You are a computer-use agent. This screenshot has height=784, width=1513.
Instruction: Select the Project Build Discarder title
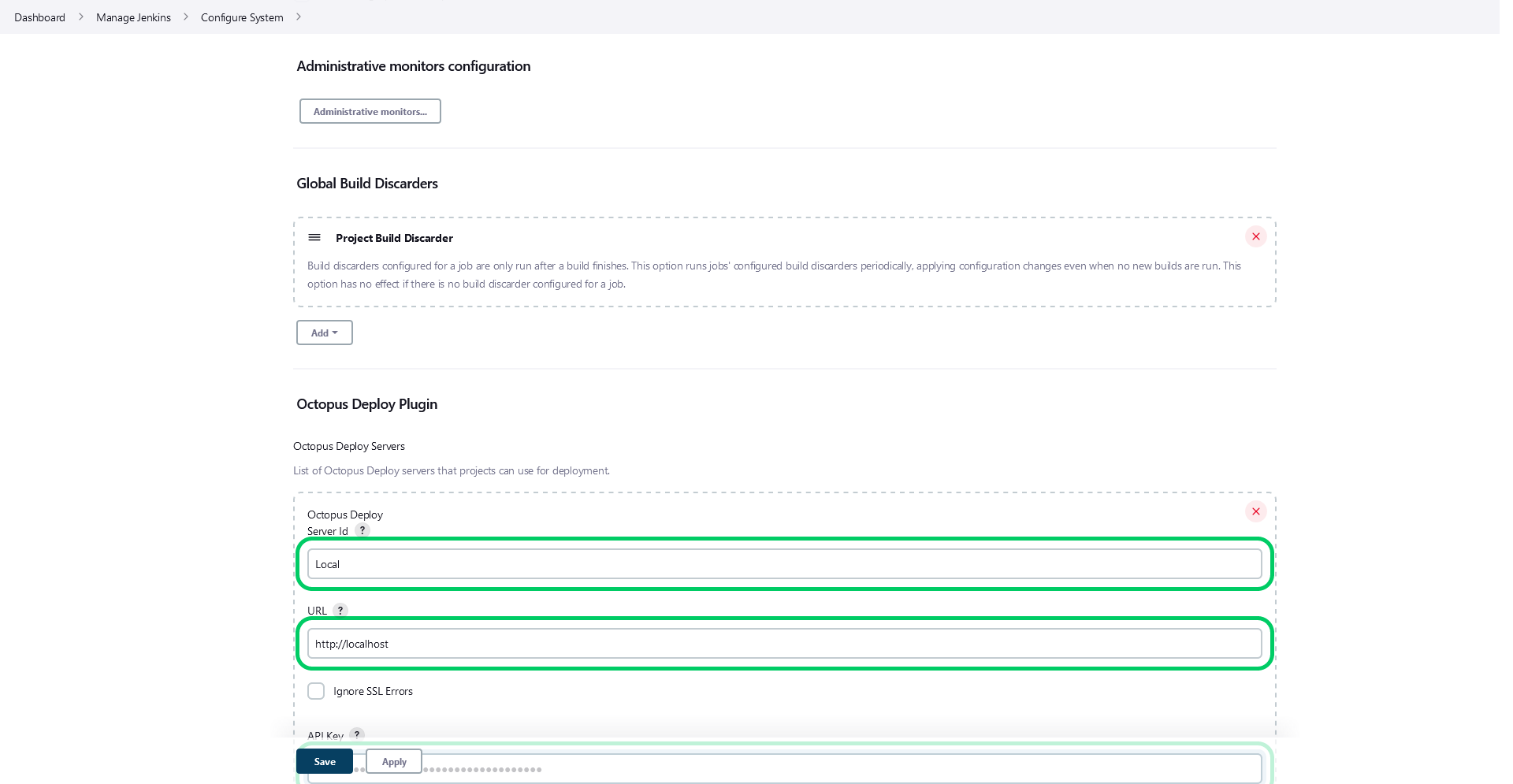394,238
